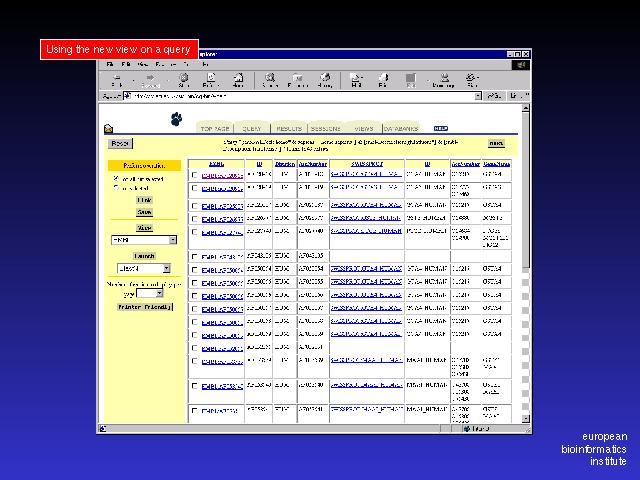The width and height of the screenshot is (640, 480).
Task: Click the Print toolbar icon
Action: [383, 77]
